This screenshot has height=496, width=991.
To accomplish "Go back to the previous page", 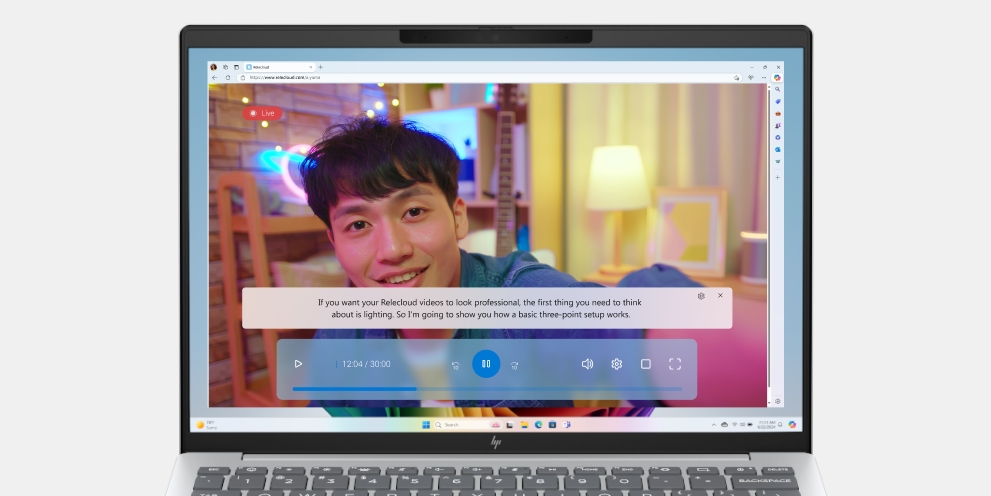I will [214, 78].
